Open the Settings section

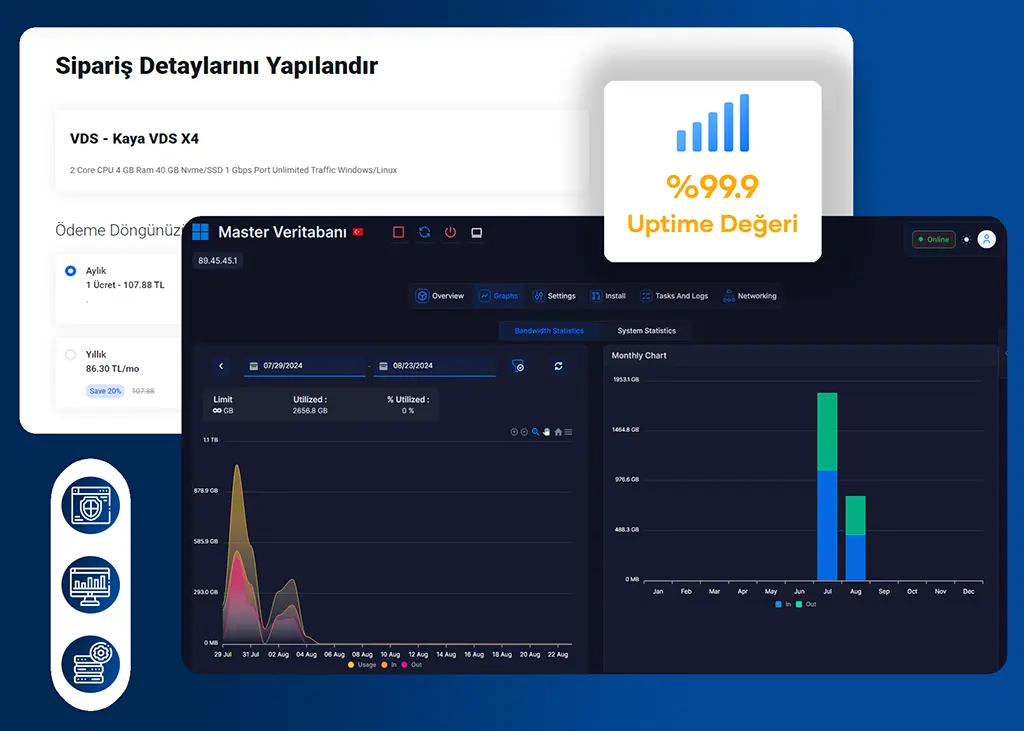pyautogui.click(x=554, y=296)
